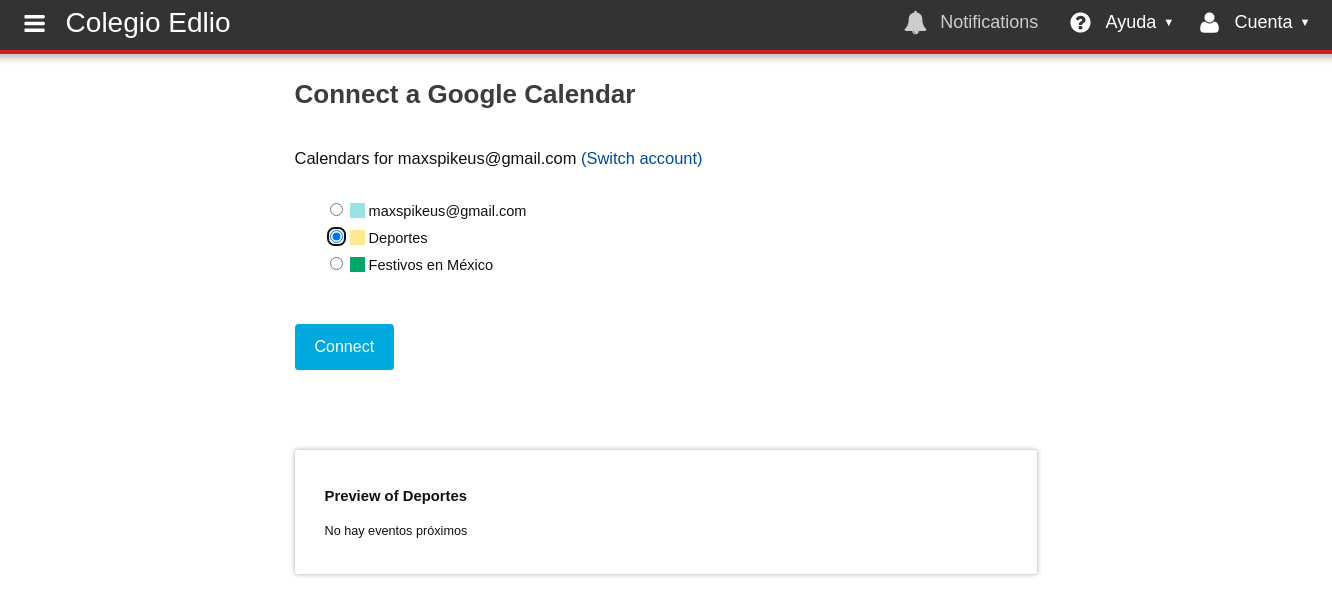The width and height of the screenshot is (1332, 611).
Task: Click the green Festivos calendar color square
Action: click(x=357, y=265)
